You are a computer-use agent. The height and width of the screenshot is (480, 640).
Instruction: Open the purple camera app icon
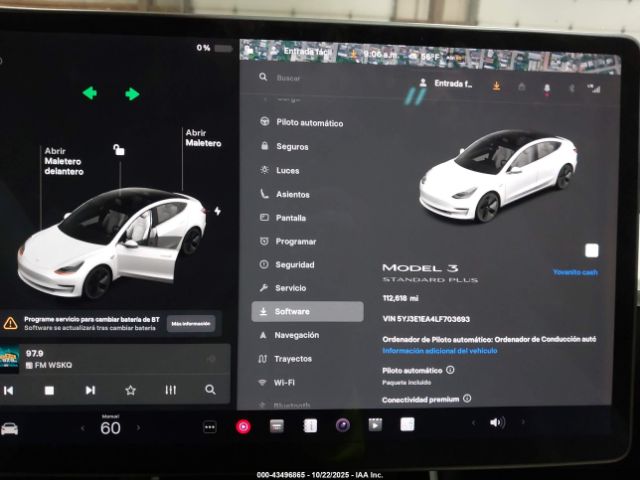coord(343,425)
